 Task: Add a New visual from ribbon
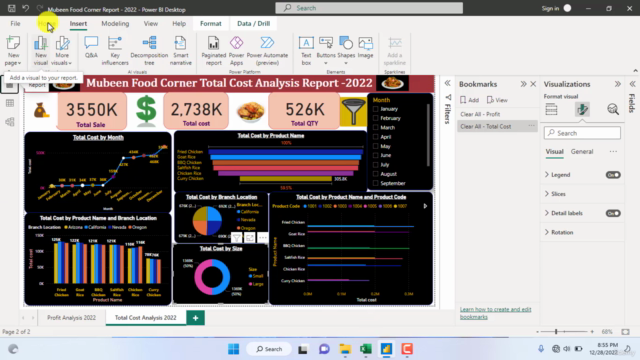tap(40, 51)
